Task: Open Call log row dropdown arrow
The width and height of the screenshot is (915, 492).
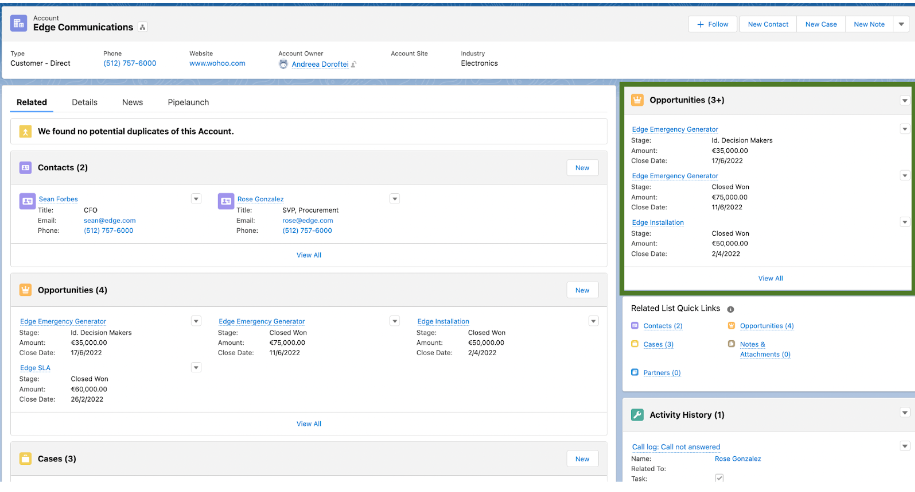Action: click(904, 446)
